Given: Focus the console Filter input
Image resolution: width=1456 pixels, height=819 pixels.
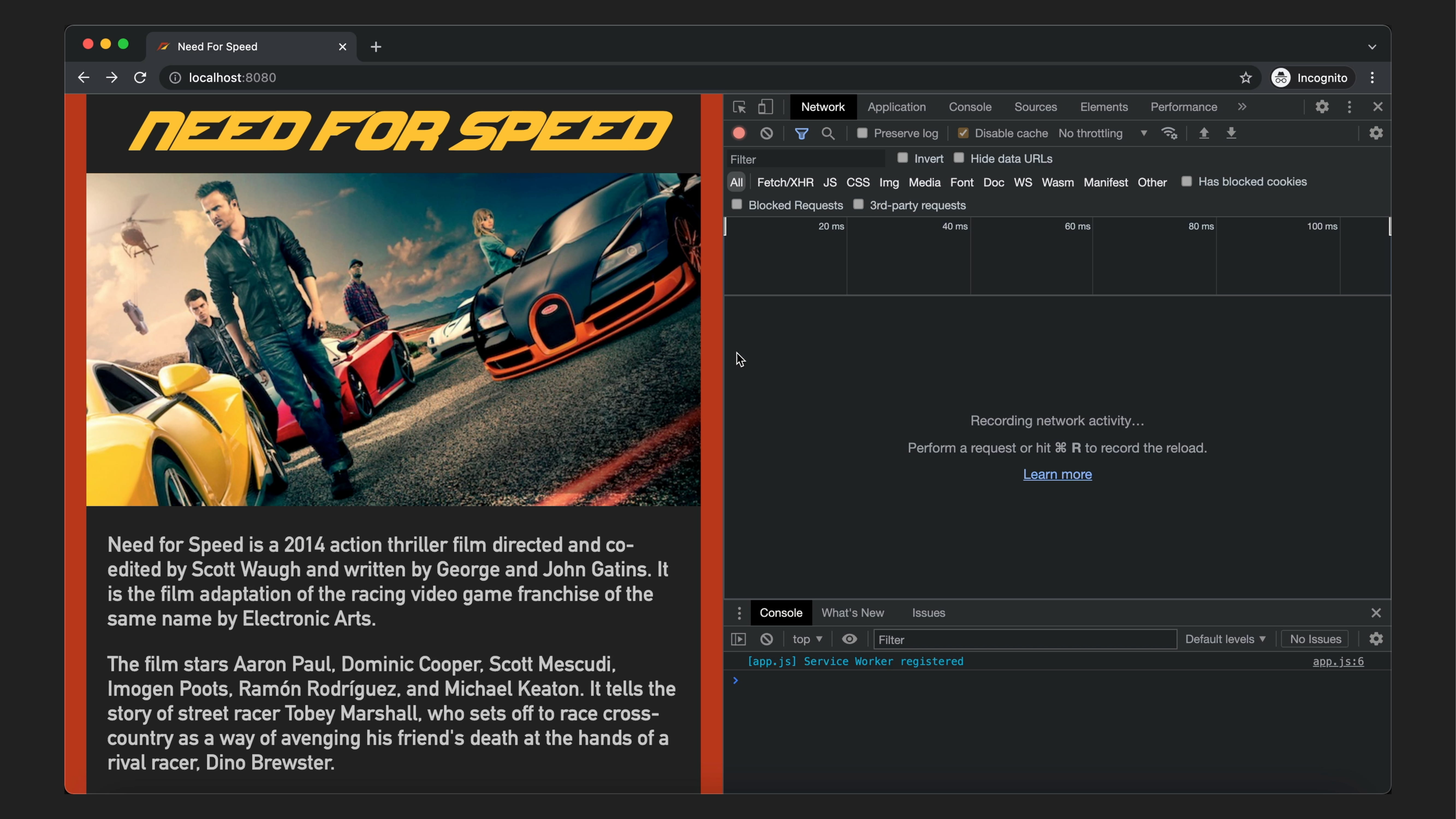Looking at the screenshot, I should pyautogui.click(x=1025, y=639).
